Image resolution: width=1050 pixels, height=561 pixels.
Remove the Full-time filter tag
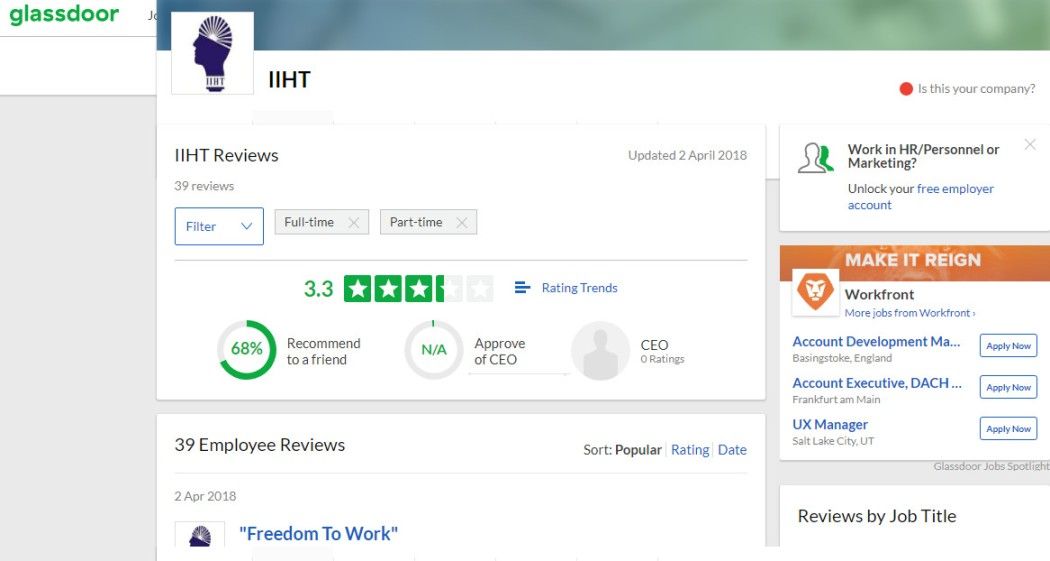coord(354,223)
